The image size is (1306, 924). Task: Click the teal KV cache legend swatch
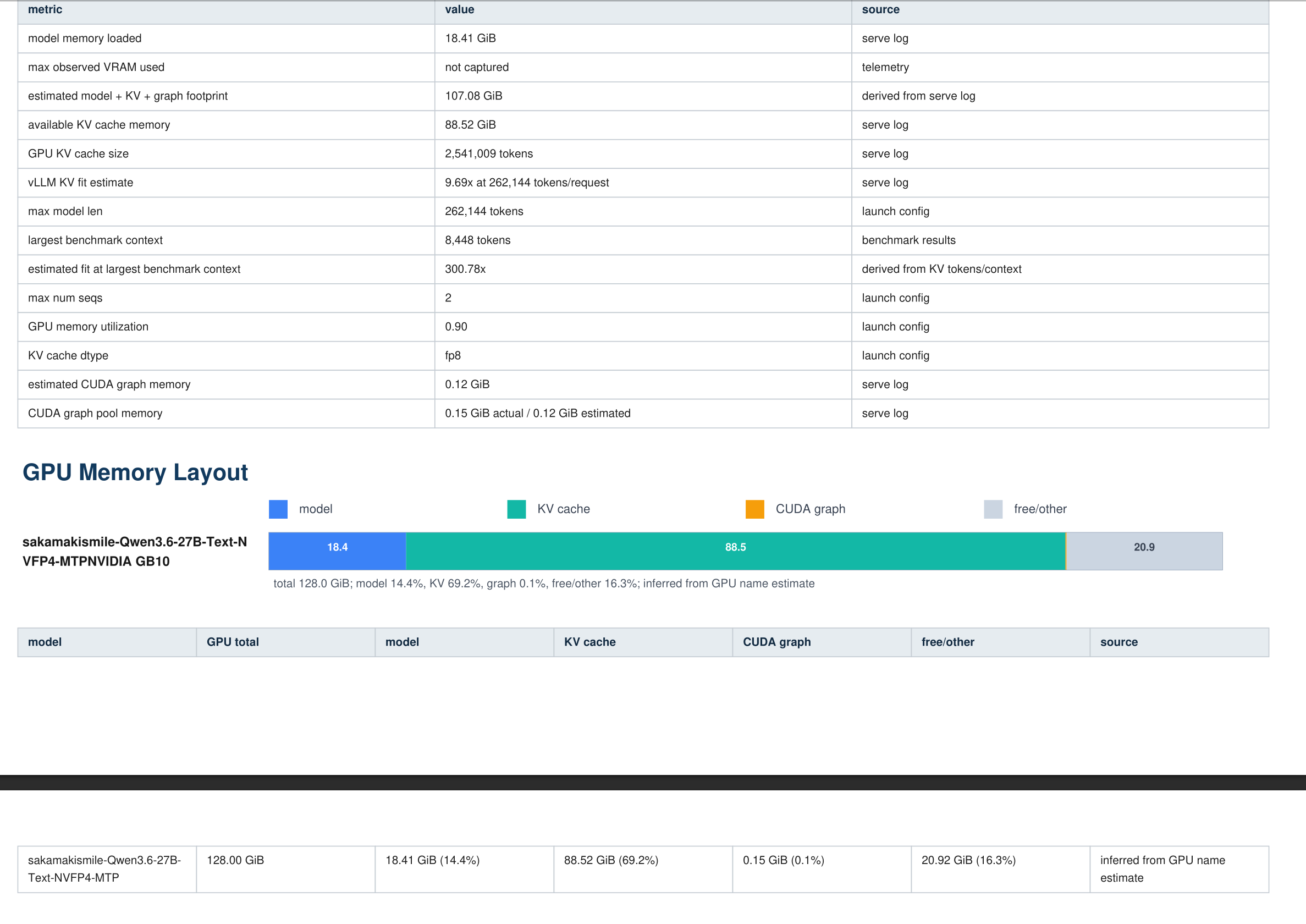point(516,509)
